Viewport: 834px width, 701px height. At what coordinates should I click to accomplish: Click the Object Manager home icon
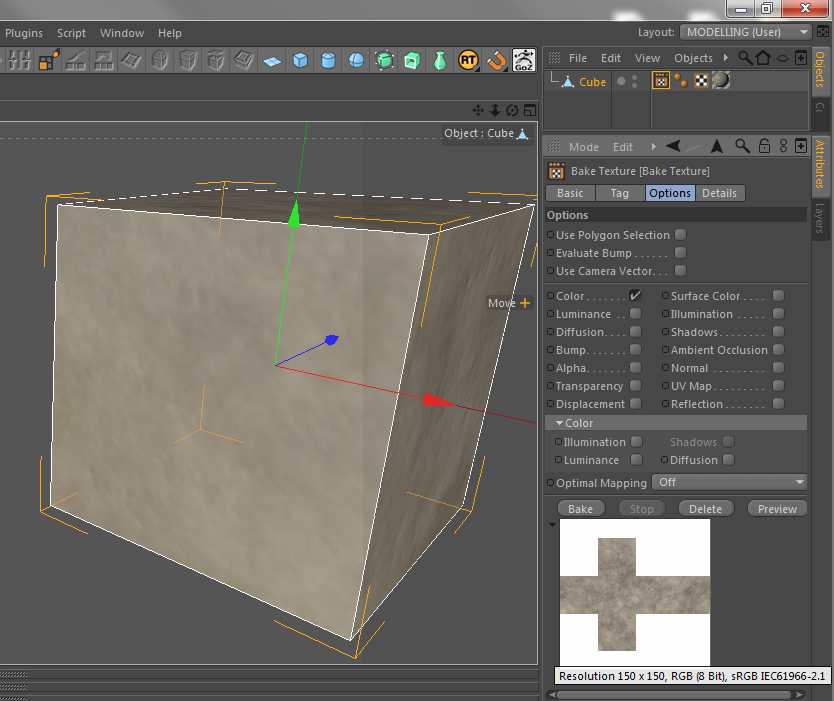[x=763, y=58]
